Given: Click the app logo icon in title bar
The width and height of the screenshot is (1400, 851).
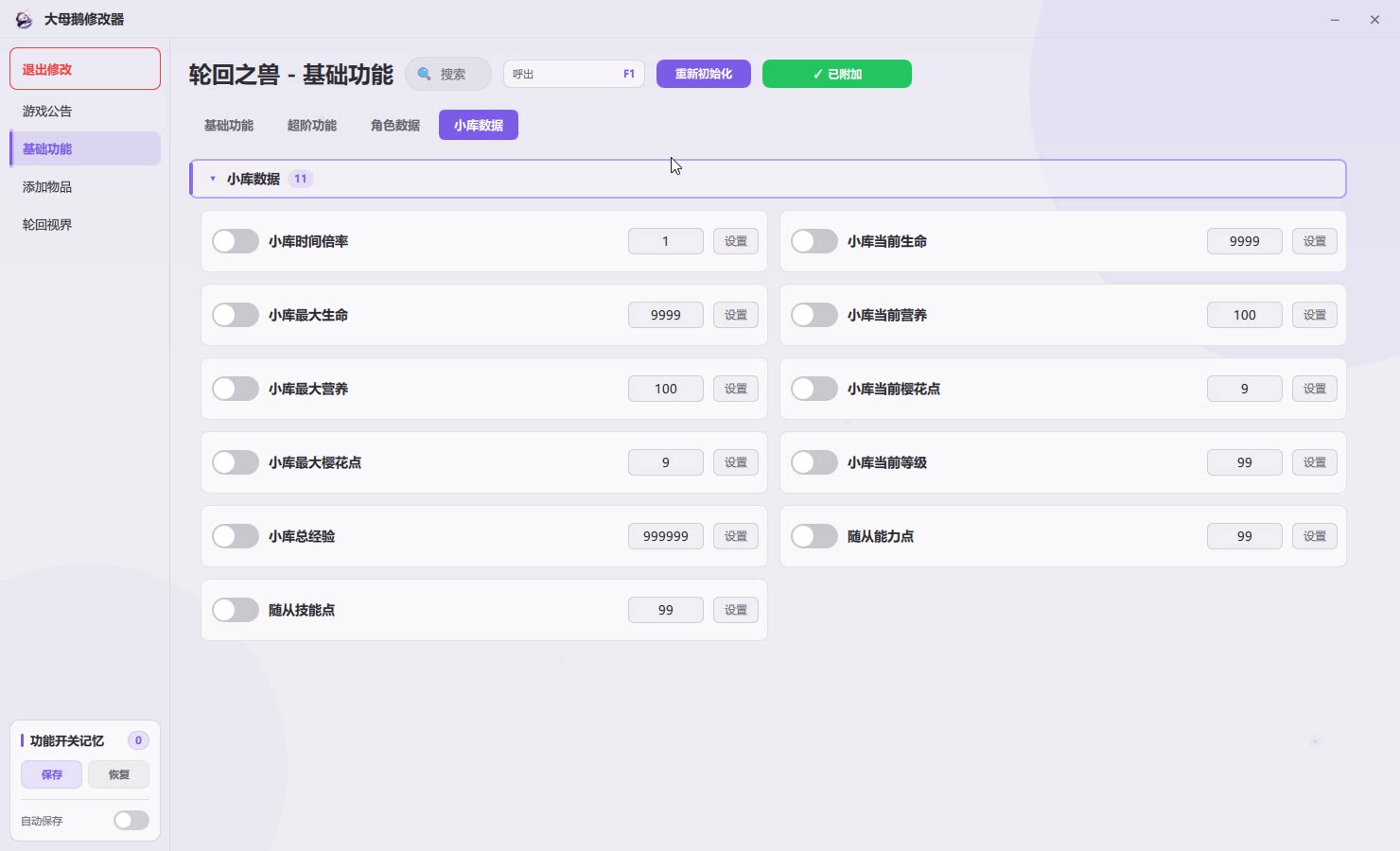Looking at the screenshot, I should (24, 19).
